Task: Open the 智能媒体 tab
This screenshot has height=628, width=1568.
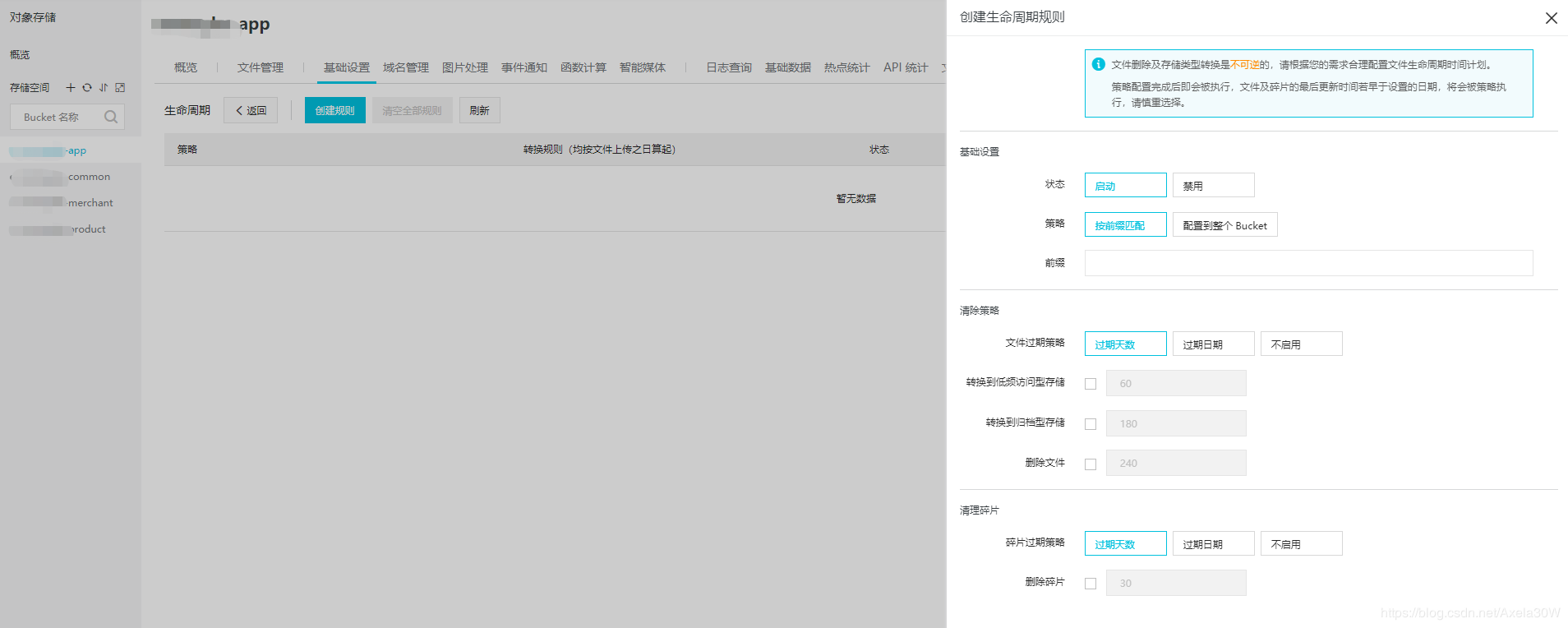Action: [643, 67]
